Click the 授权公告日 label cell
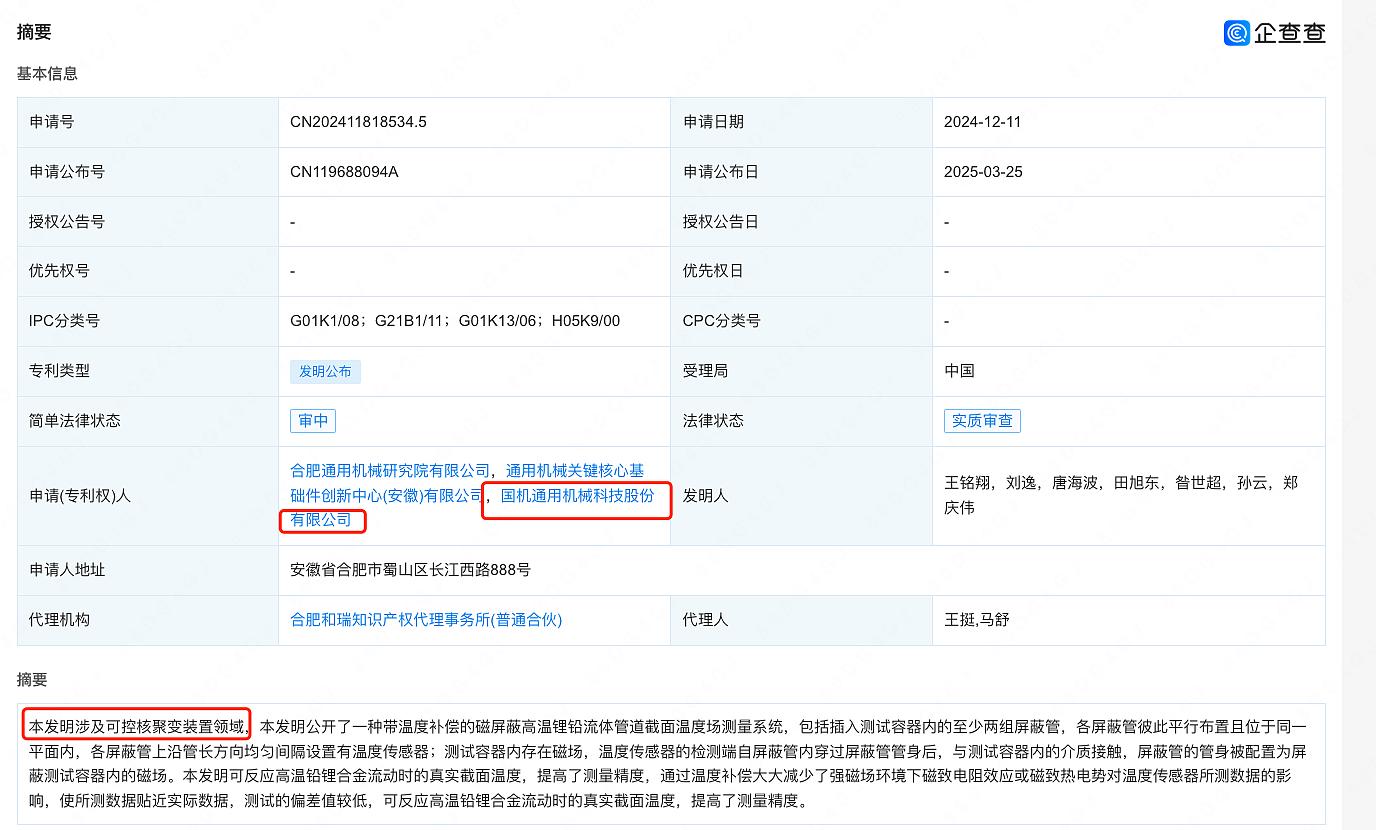The width and height of the screenshot is (1376, 830). click(x=801, y=221)
